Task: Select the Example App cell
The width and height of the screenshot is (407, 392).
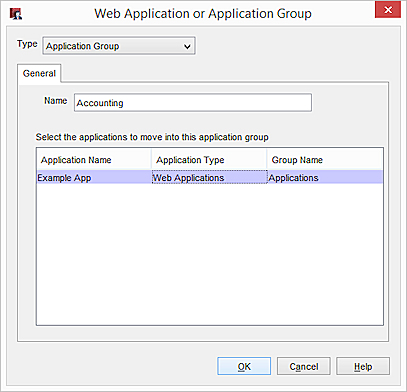Action: [x=94, y=178]
